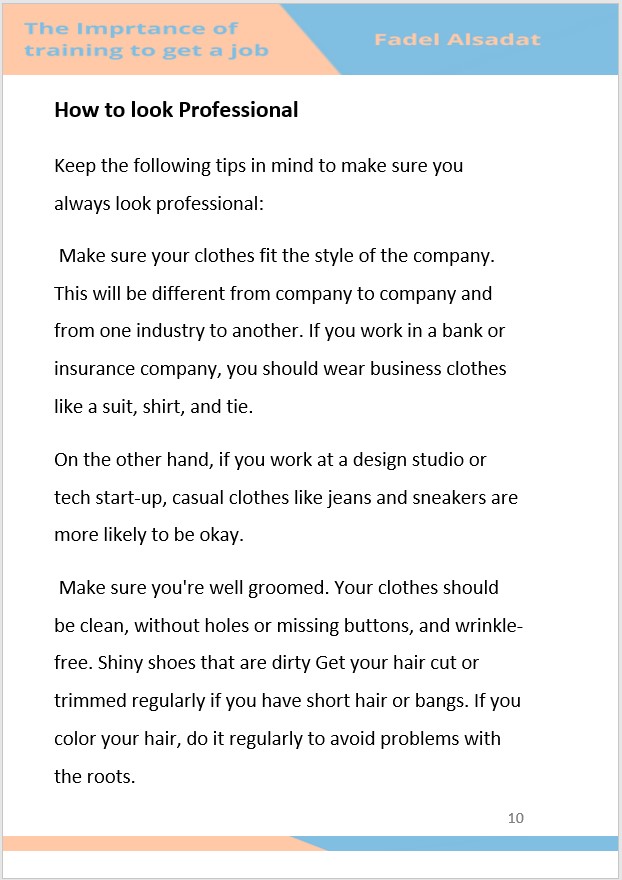This screenshot has width=622, height=880.
Task: Click the sentence "Make sure your clothes fit"
Action: (x=276, y=255)
